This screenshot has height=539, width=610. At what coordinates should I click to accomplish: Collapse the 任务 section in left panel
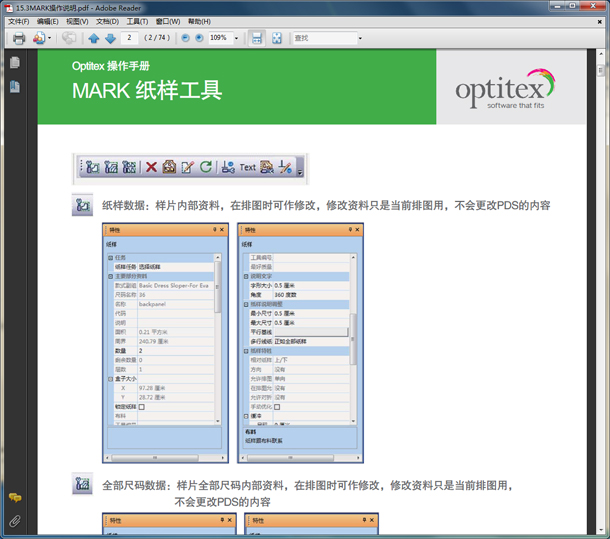(110, 258)
